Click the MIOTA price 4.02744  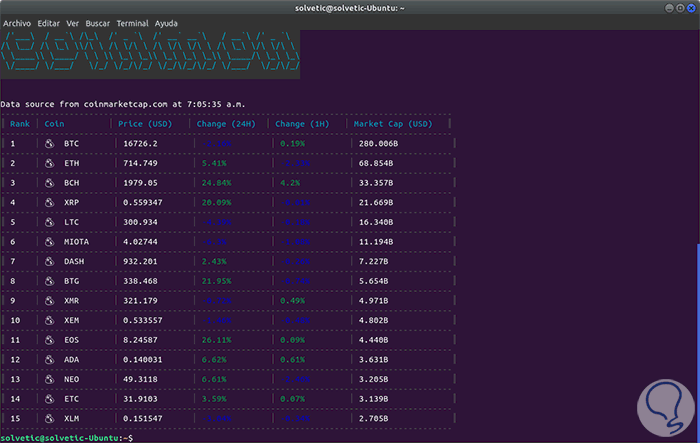coord(140,242)
